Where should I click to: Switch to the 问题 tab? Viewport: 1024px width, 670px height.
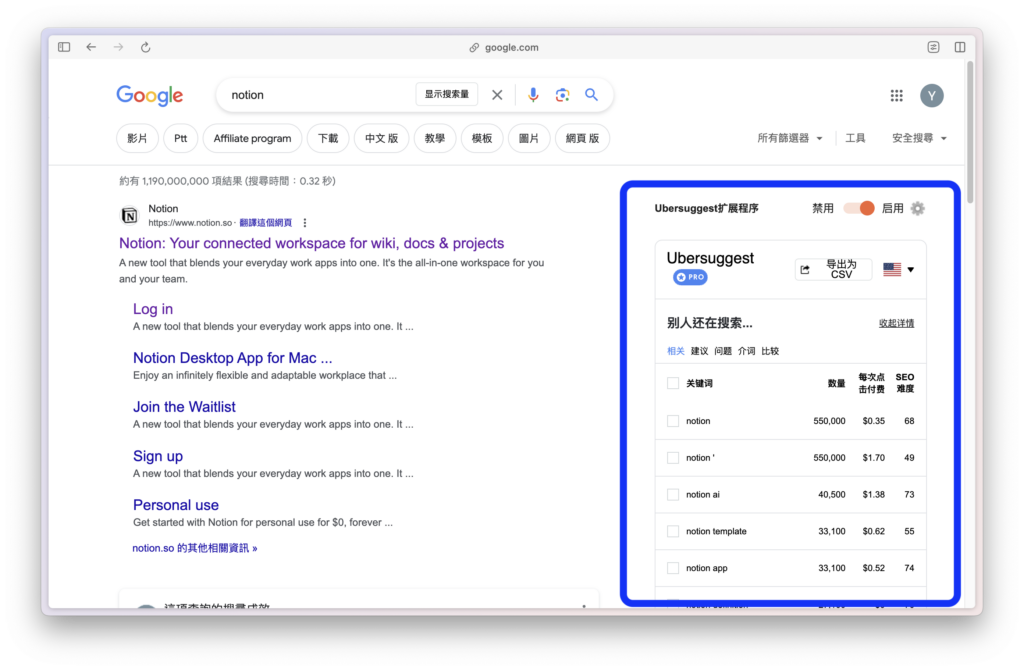pos(723,351)
